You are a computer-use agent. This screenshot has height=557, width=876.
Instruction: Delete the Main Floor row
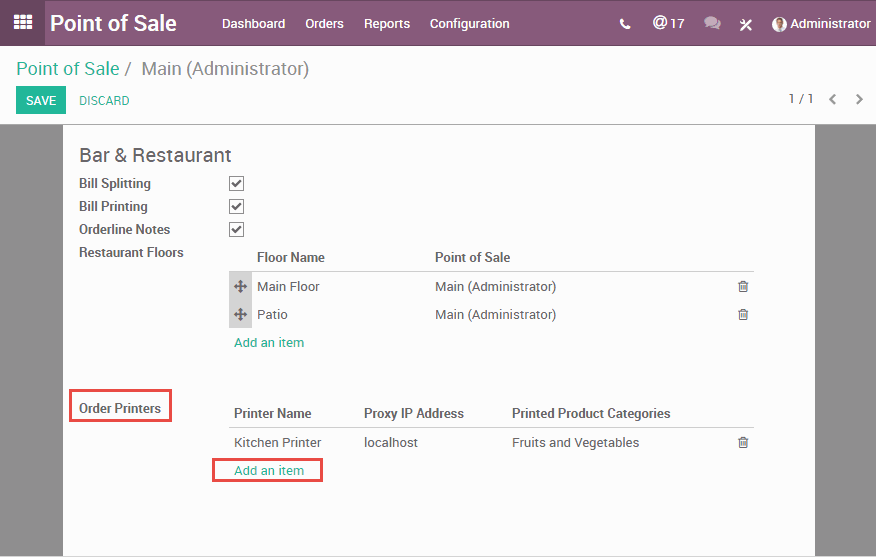pos(742,287)
